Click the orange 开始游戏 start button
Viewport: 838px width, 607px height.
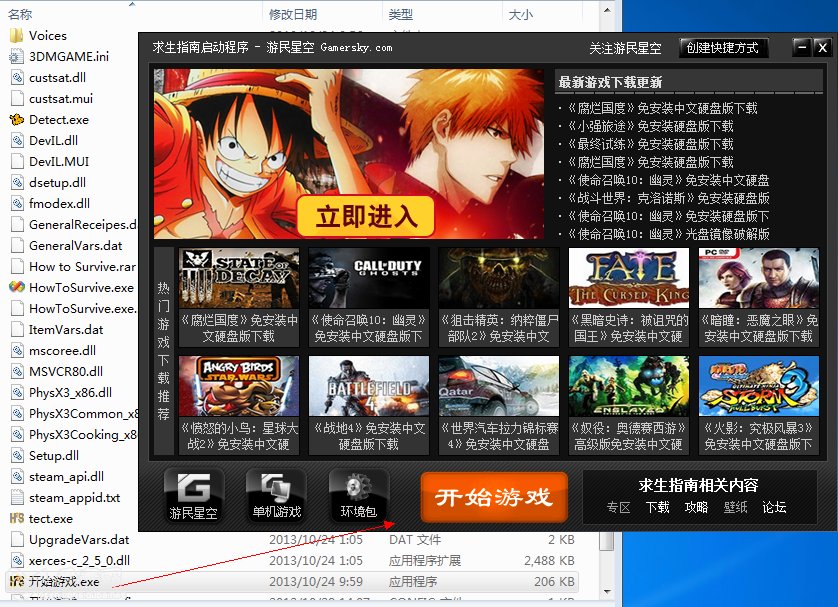pos(494,497)
